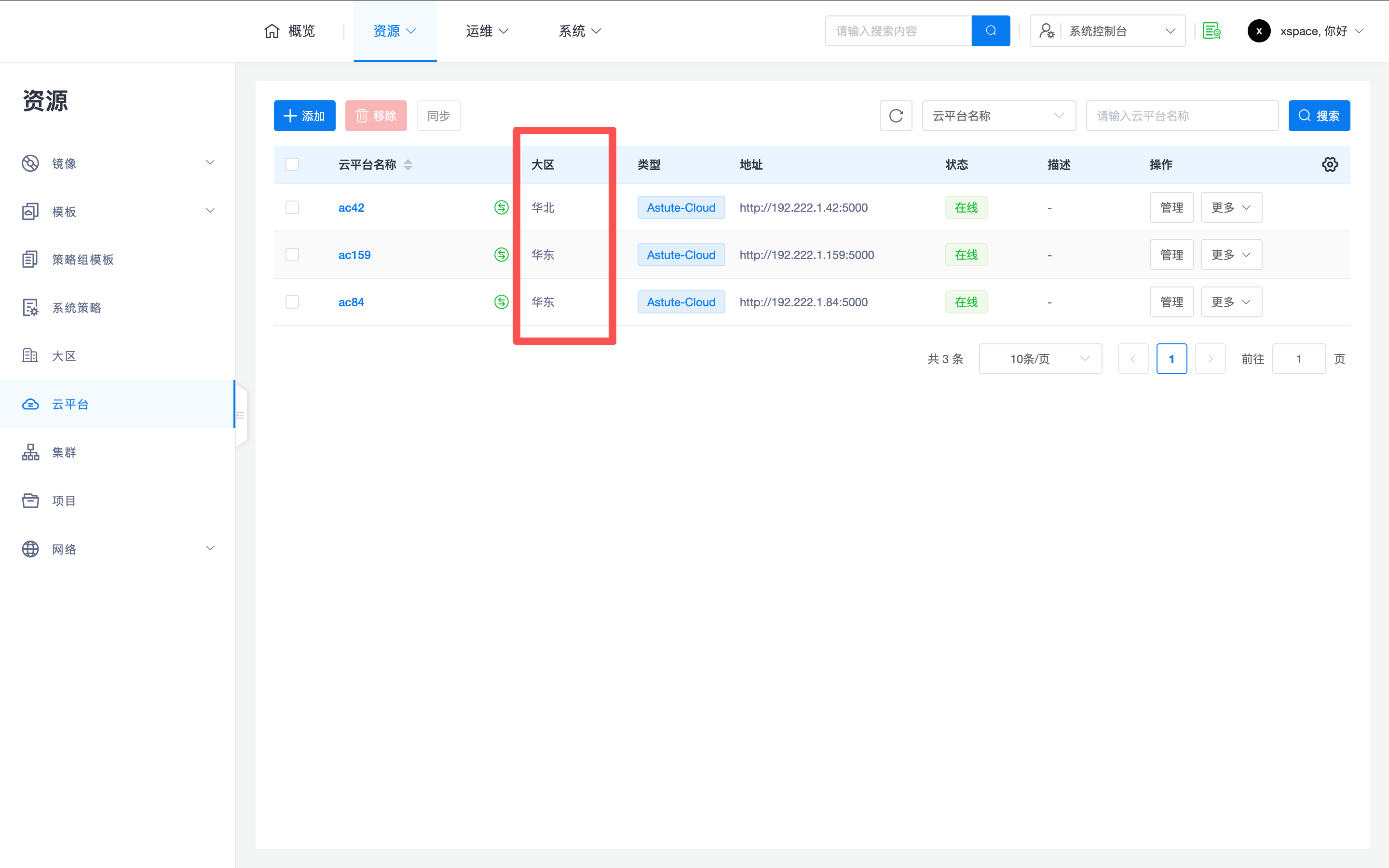
Task: Open table column settings gear icon
Action: pos(1329,165)
